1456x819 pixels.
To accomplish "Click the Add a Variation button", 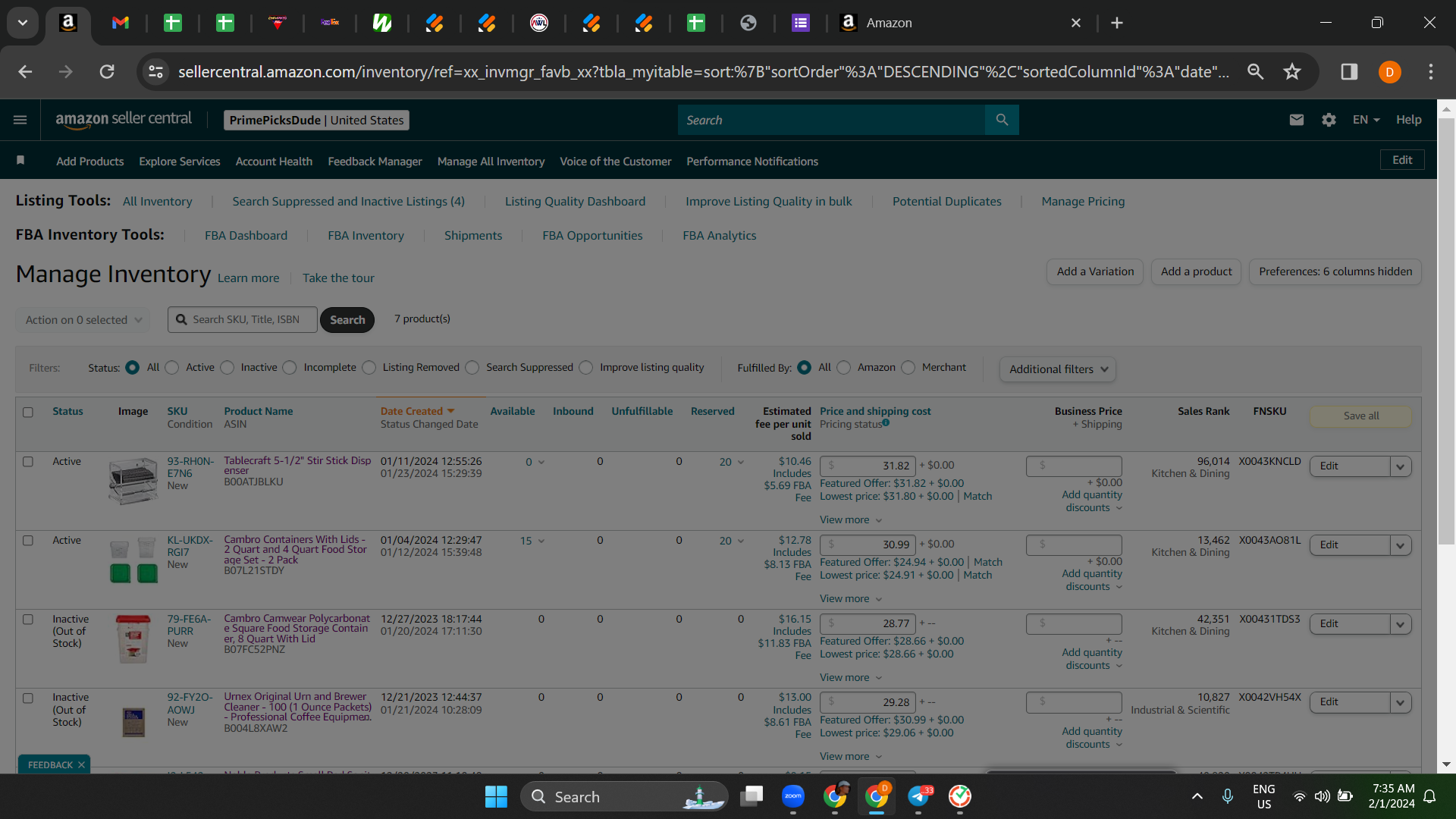I will pos(1095,271).
